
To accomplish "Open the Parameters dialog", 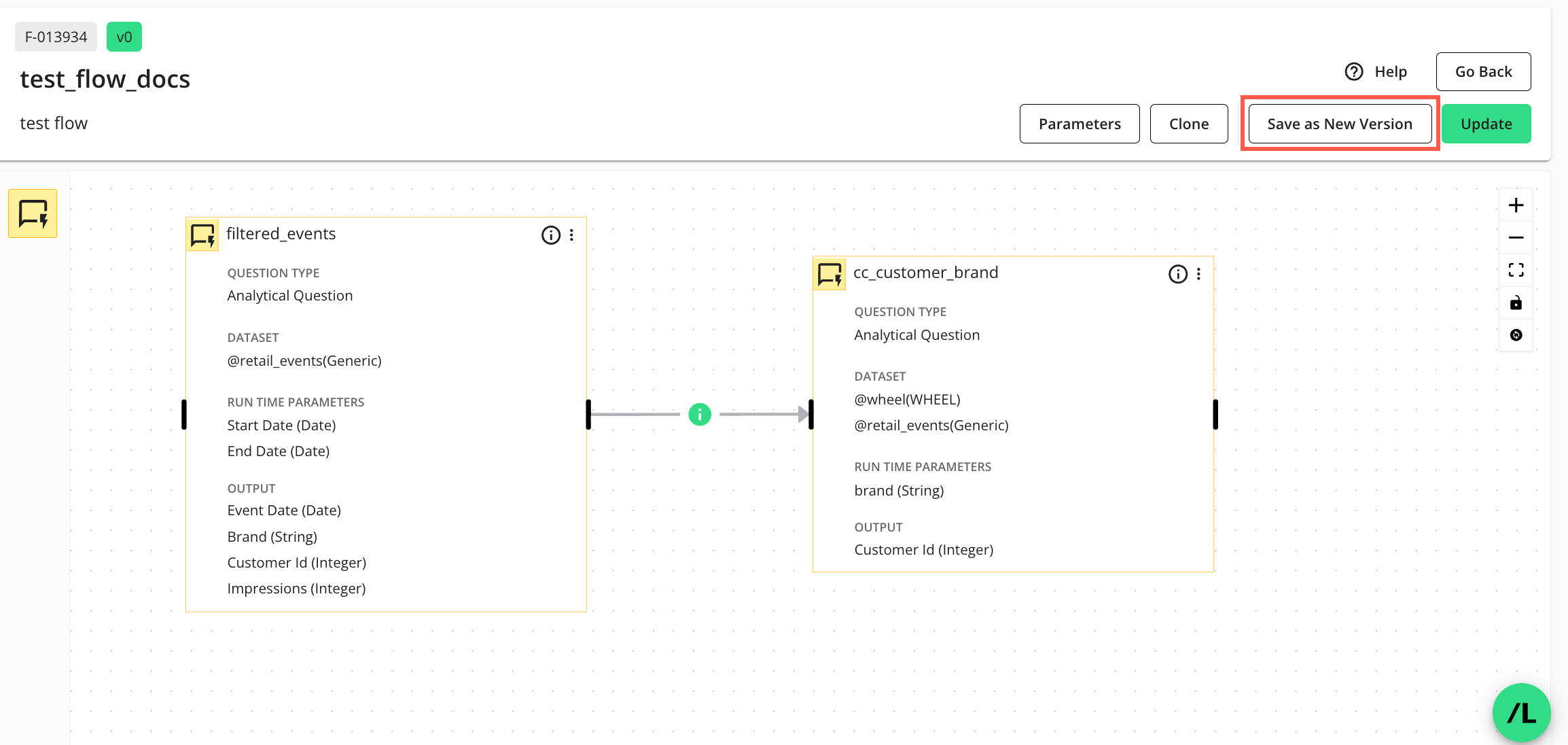I will [x=1079, y=124].
